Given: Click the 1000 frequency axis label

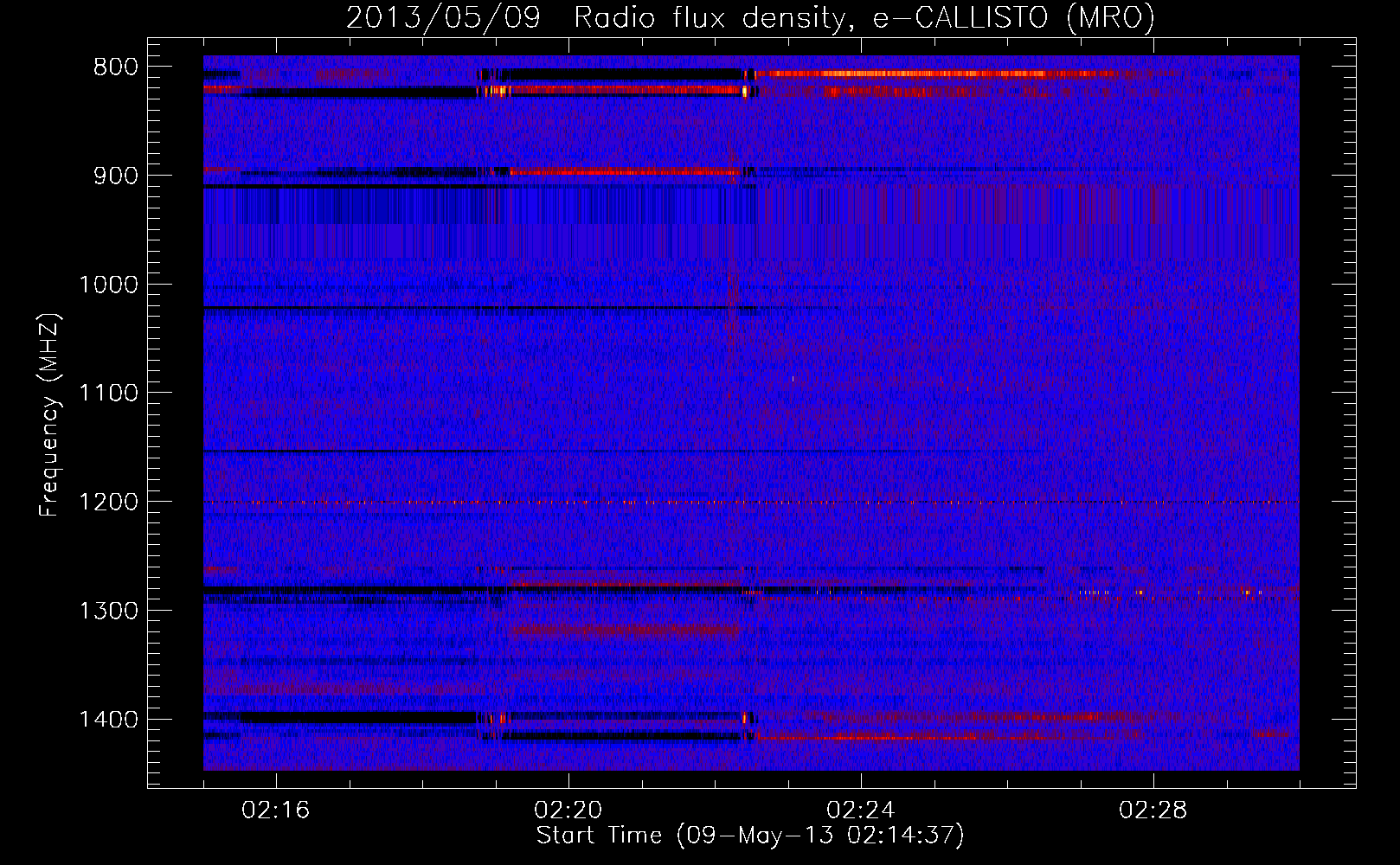Looking at the screenshot, I should 108,285.
